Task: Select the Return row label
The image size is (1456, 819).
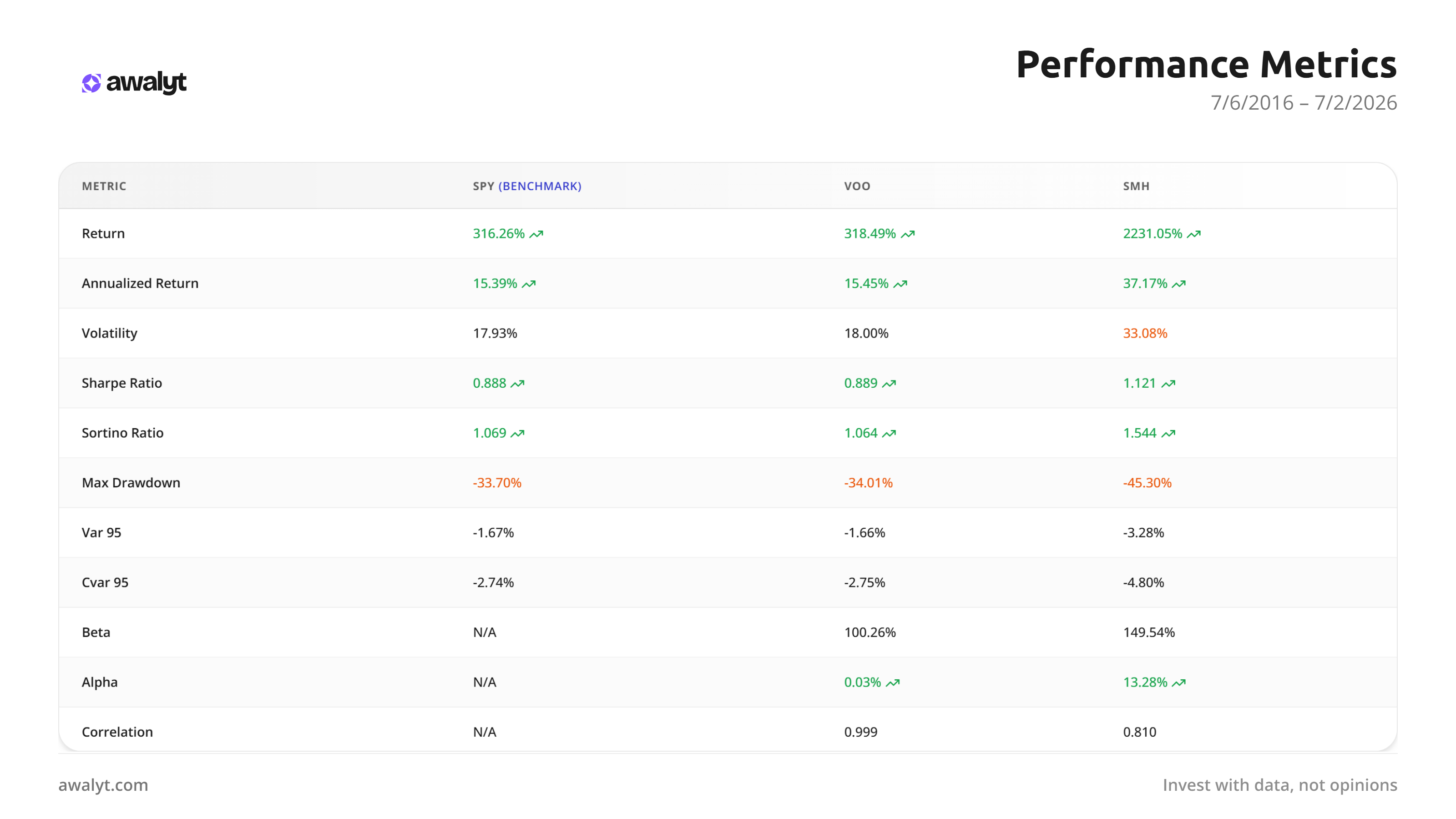Action: (103, 233)
